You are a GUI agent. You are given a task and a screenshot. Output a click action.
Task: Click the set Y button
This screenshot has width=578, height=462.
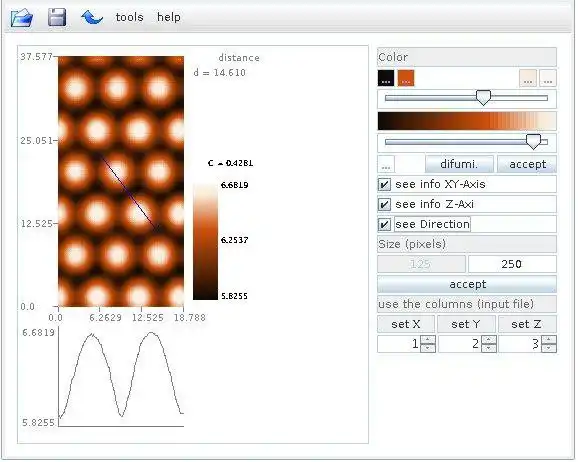tap(466, 324)
